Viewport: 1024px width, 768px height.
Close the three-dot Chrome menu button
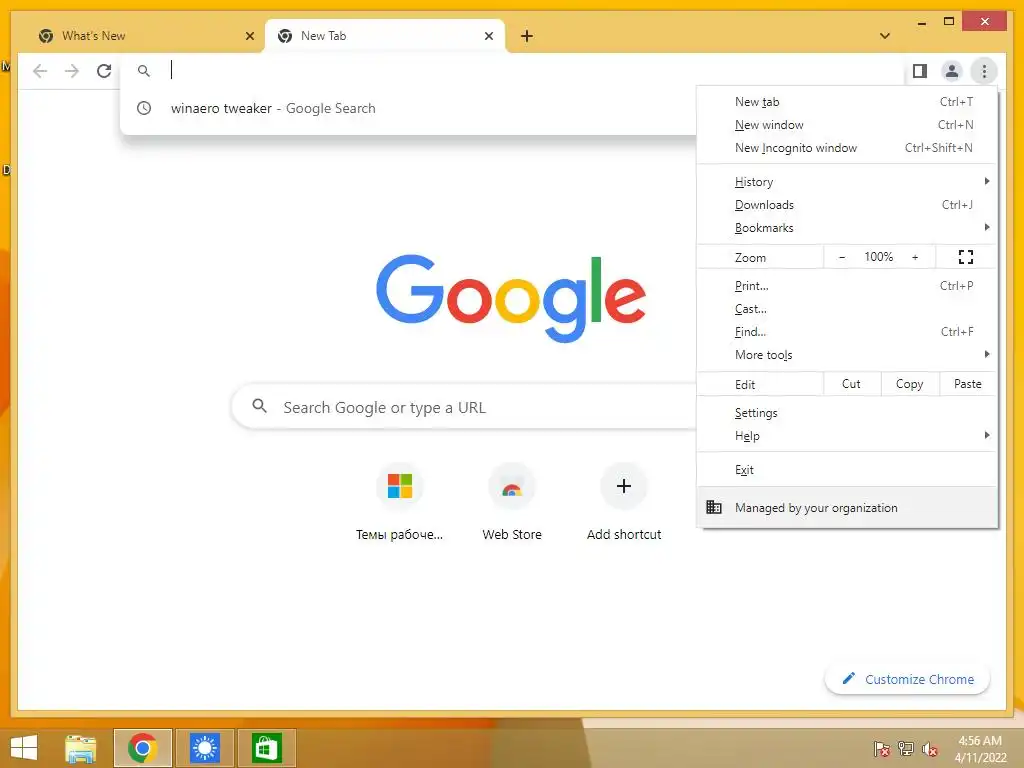point(984,71)
